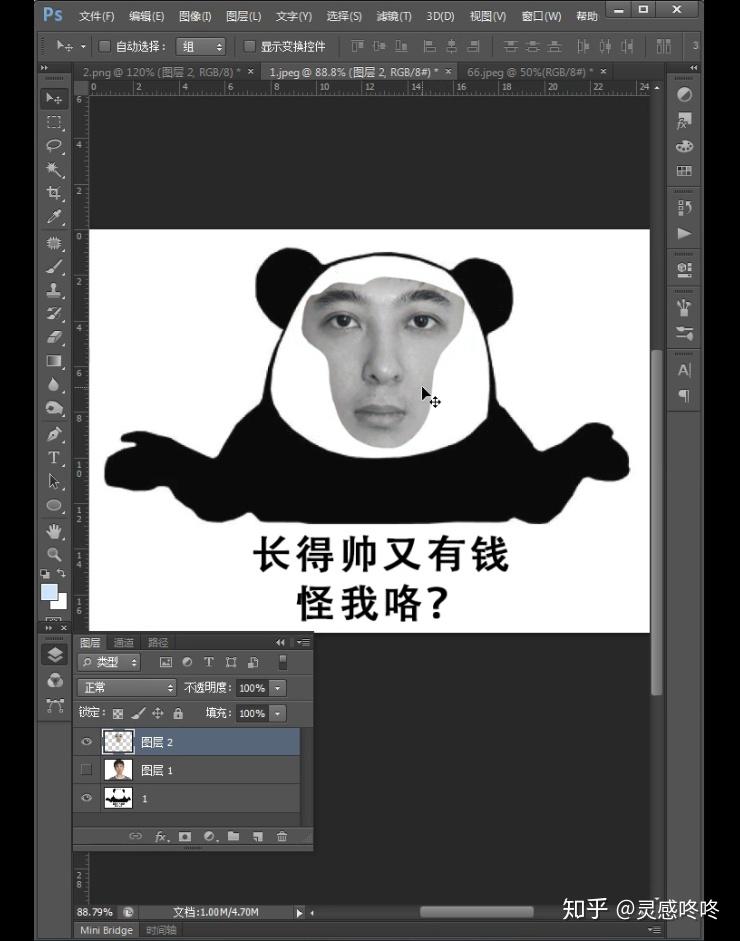Swap foreground and background colors icon
Viewport: 740px width, 941px height.
(x=61, y=574)
